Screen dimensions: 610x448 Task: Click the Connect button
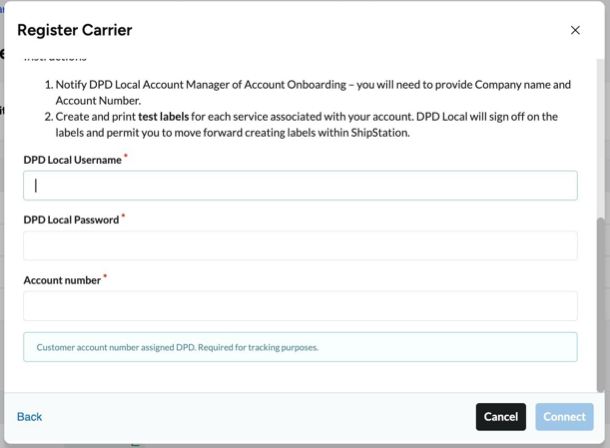[x=565, y=417]
